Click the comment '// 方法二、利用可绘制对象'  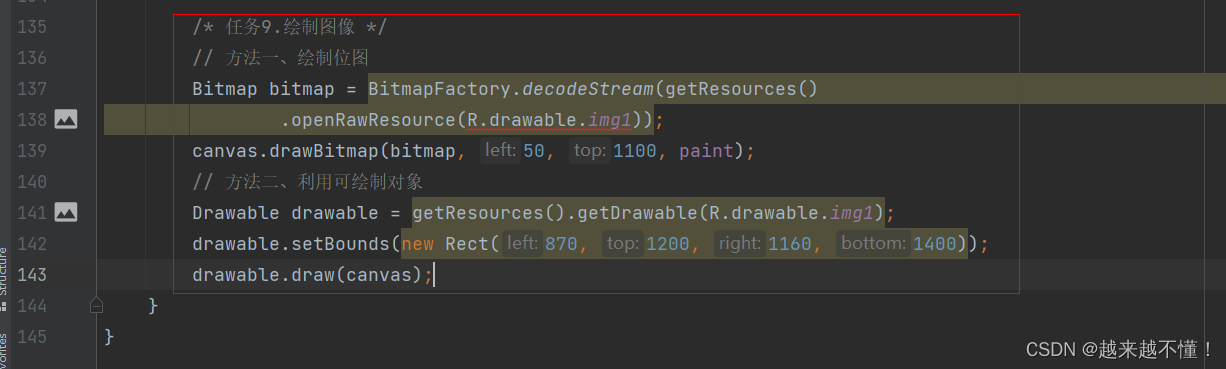coord(308,182)
